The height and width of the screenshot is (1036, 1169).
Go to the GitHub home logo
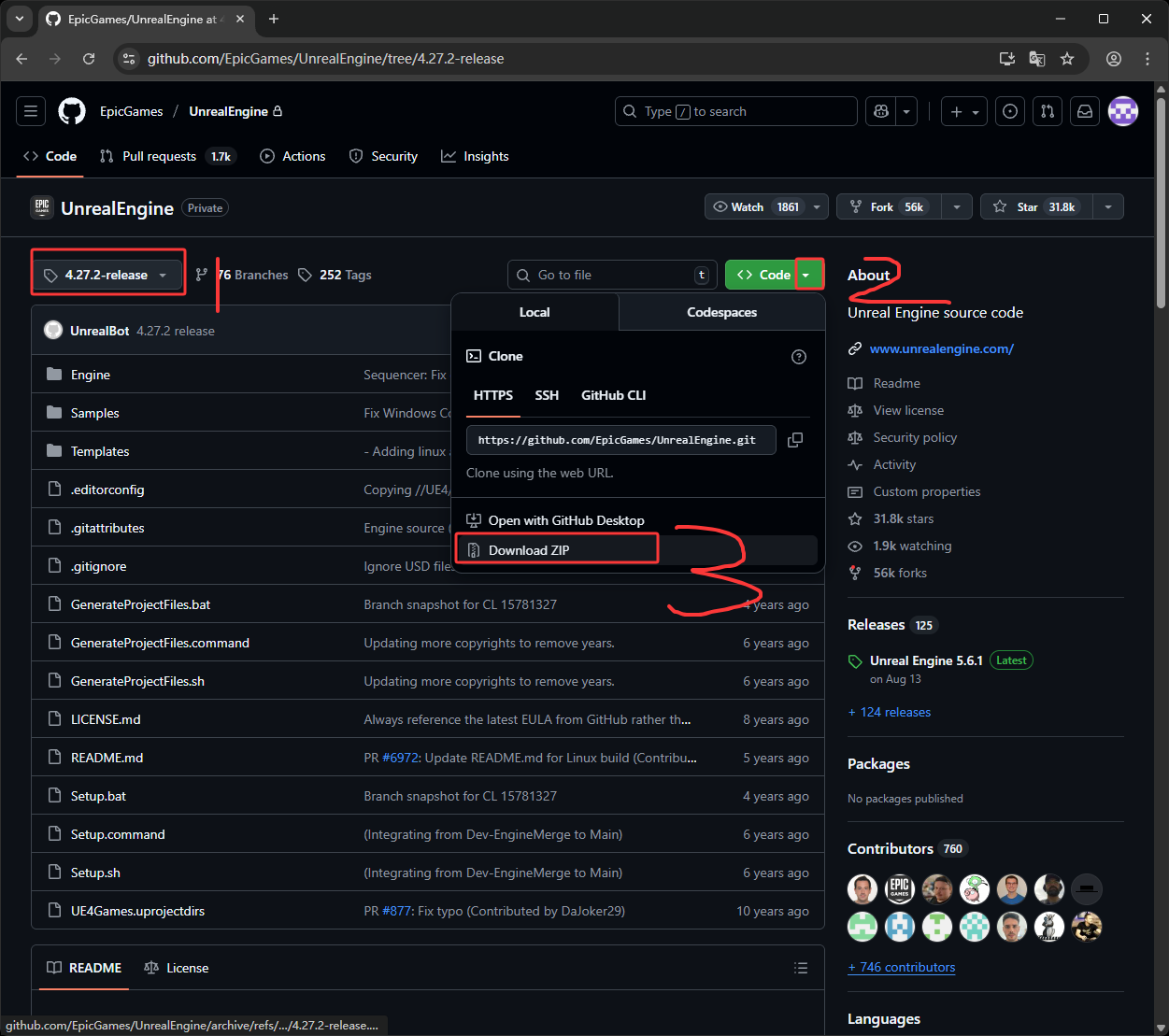(x=72, y=111)
